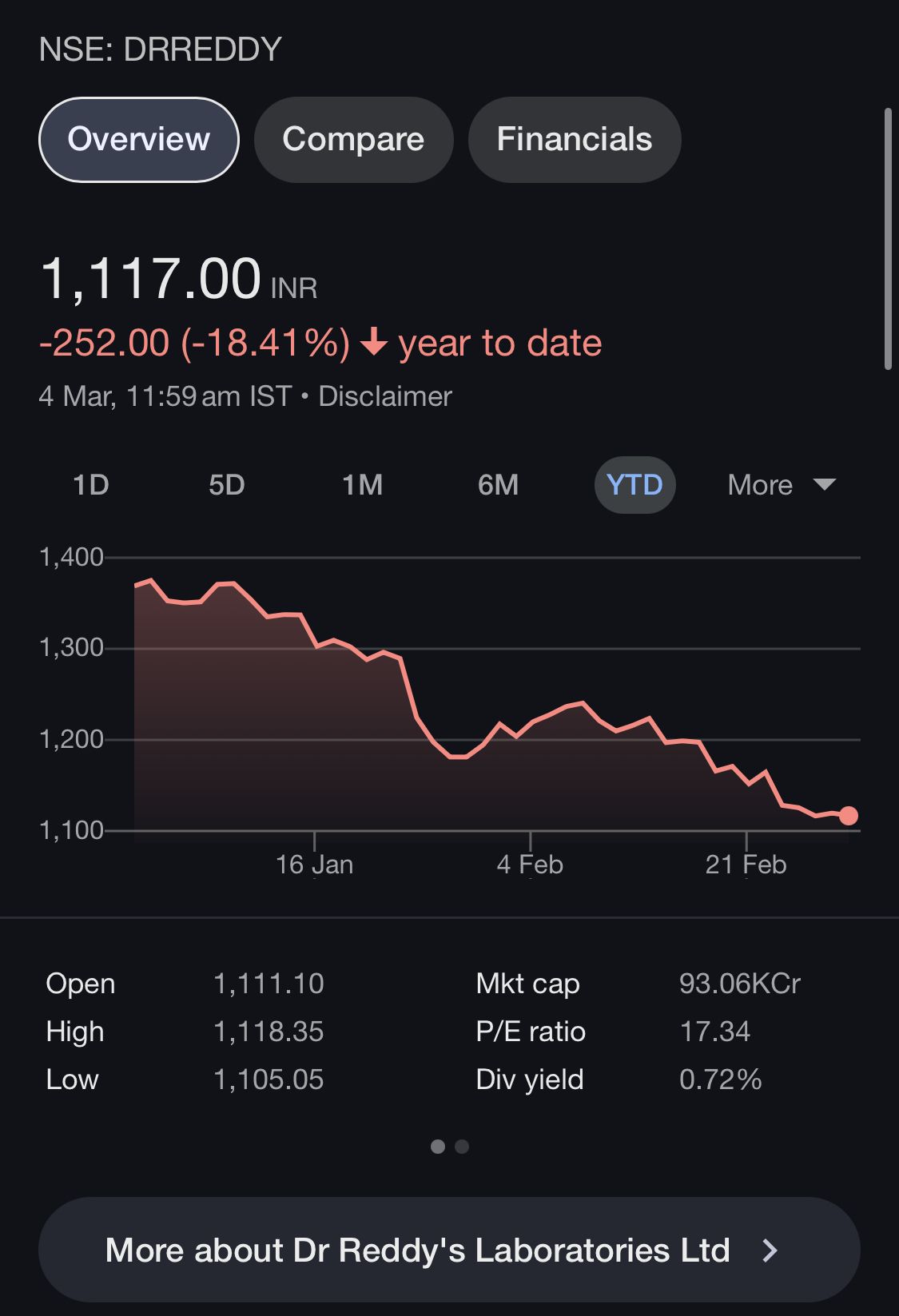Click the 4 Feb axis marker

tap(530, 864)
